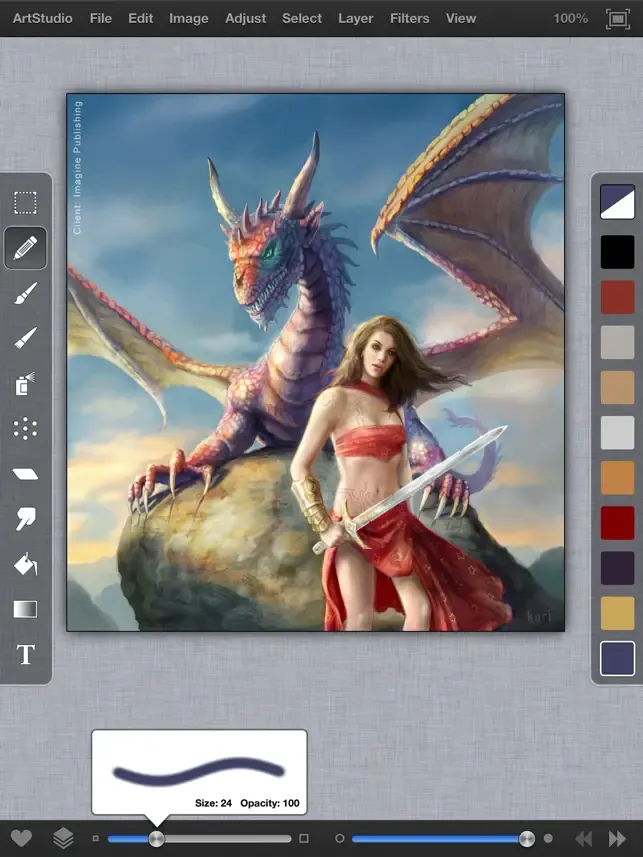
Task: Activate the paint bucket fill tool
Action: tap(25, 564)
